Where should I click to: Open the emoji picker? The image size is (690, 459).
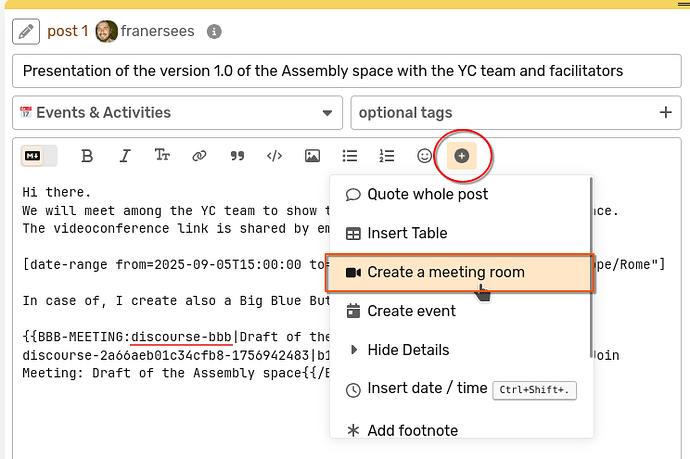click(x=425, y=156)
